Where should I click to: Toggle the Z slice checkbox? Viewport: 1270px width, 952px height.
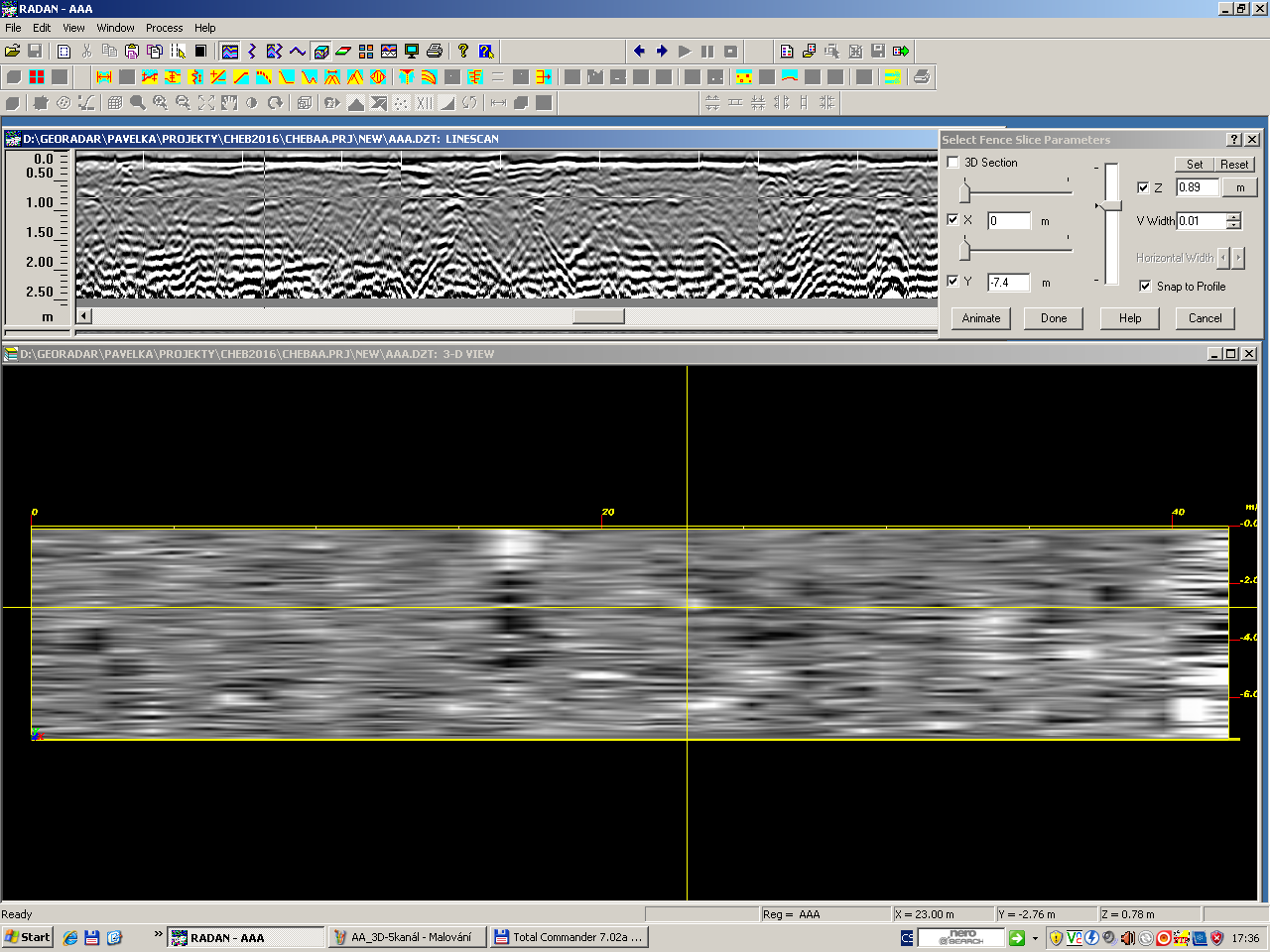[1143, 187]
